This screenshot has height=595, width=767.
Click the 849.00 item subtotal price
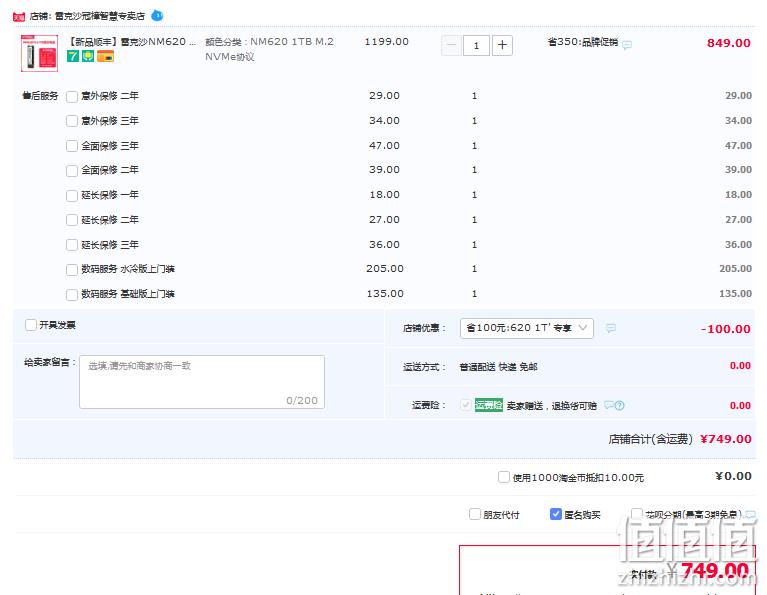click(728, 43)
